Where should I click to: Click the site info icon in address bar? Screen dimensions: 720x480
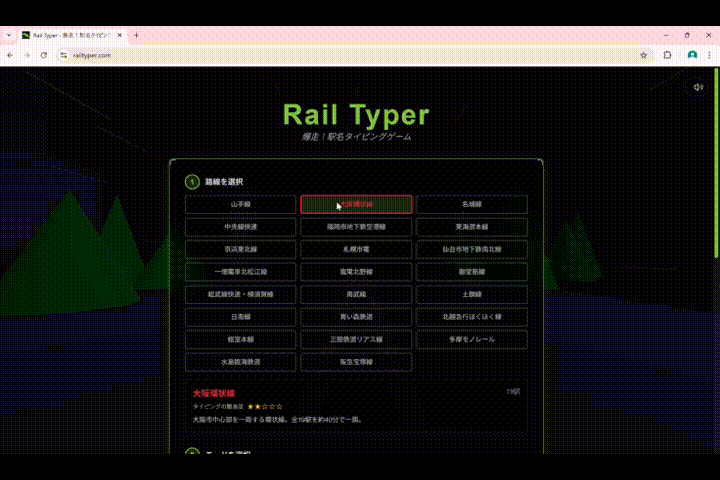[x=63, y=55]
